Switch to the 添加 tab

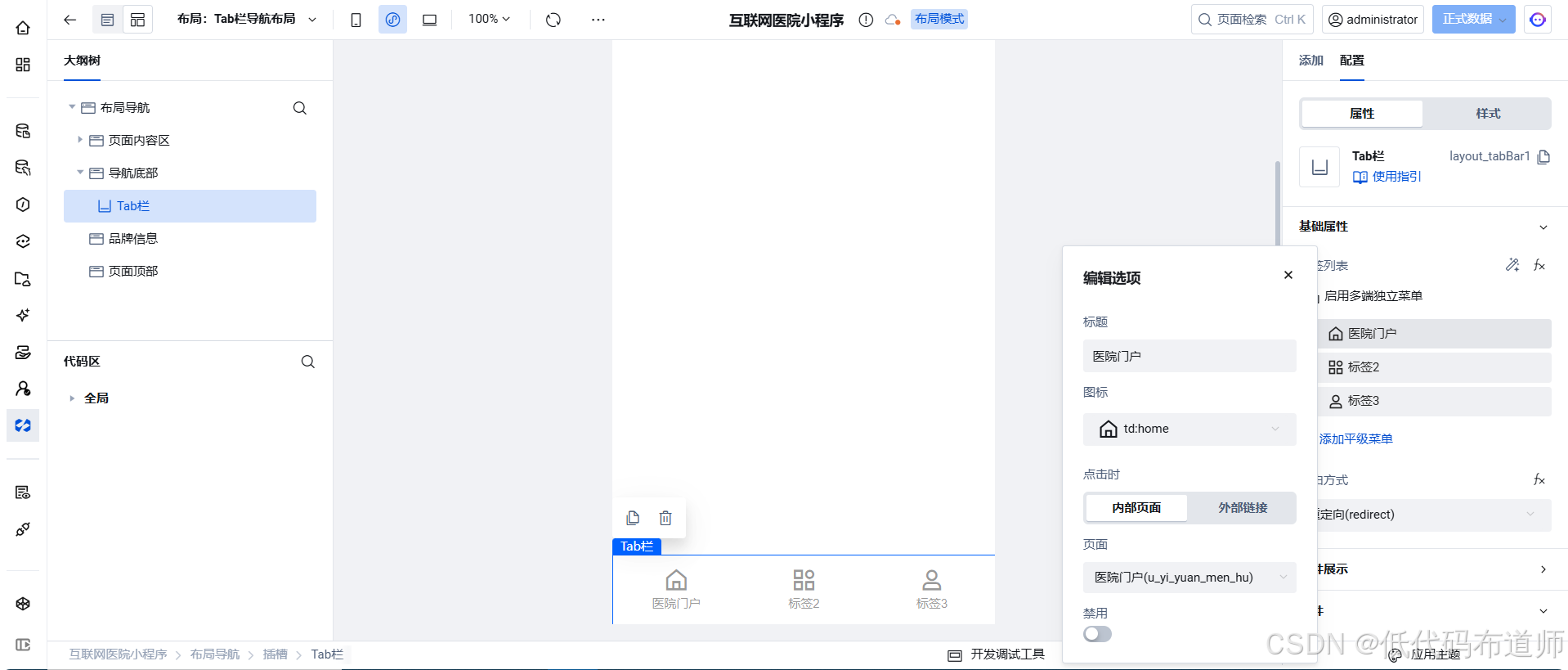1310,61
